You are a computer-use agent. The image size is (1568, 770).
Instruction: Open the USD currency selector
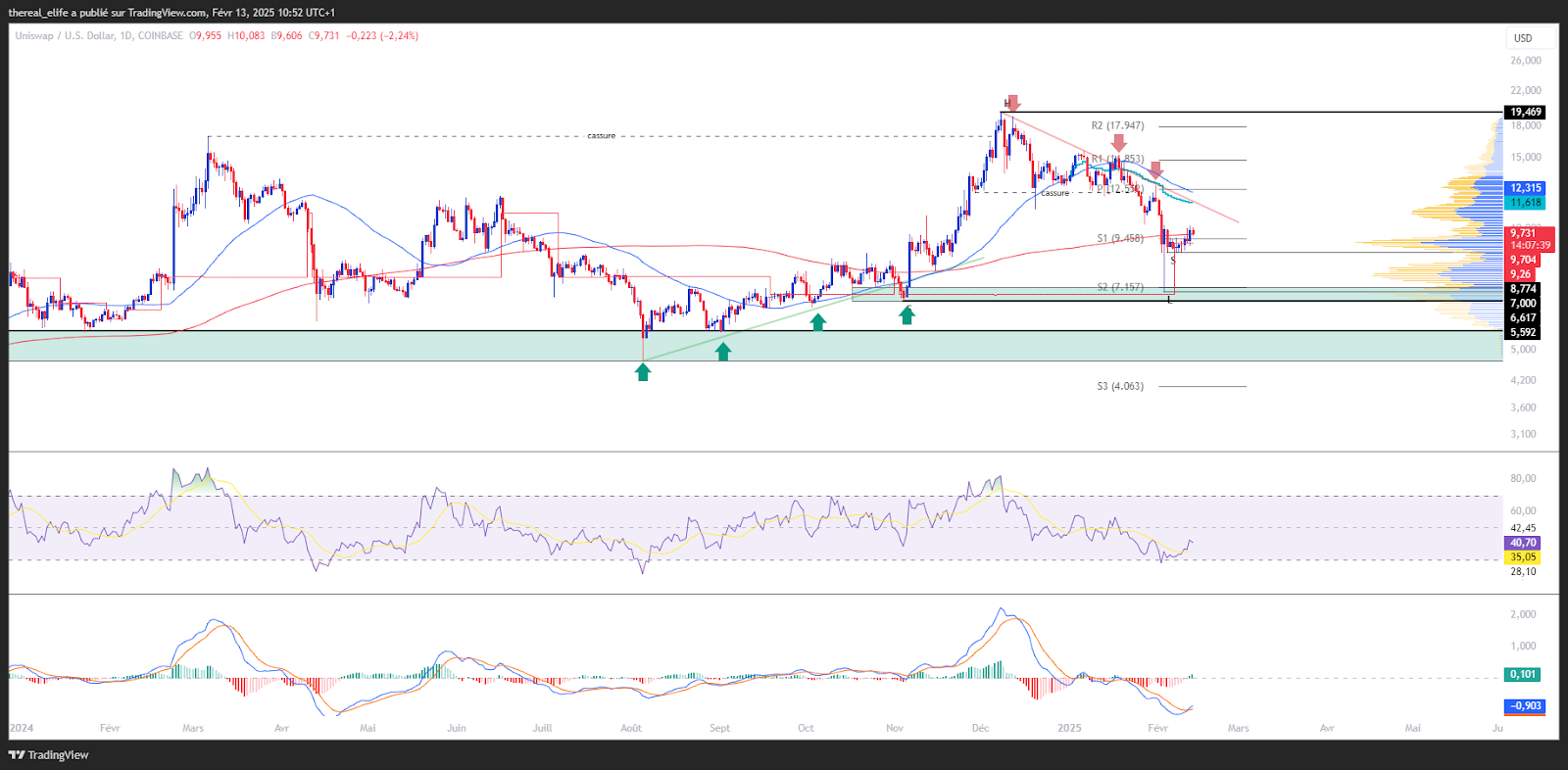tap(1523, 38)
